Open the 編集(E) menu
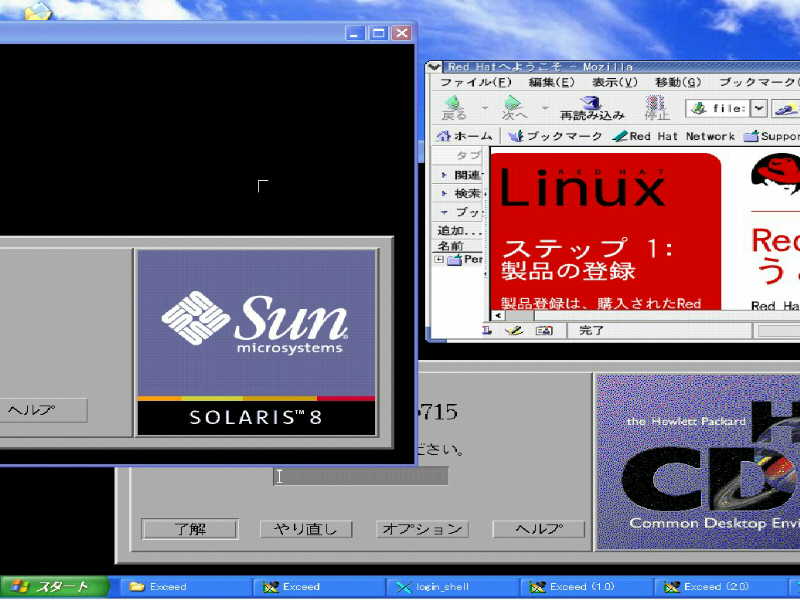The image size is (800, 600). point(552,82)
